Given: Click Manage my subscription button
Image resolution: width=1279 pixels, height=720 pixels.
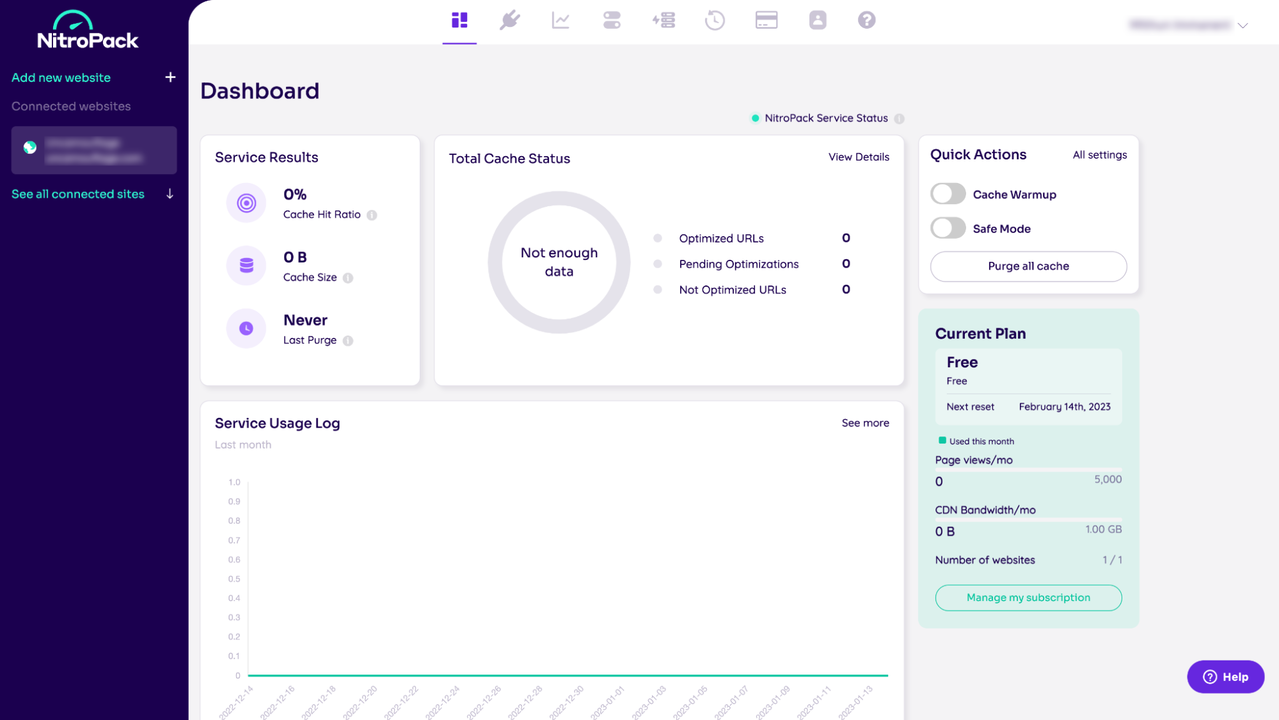Looking at the screenshot, I should [1028, 598].
